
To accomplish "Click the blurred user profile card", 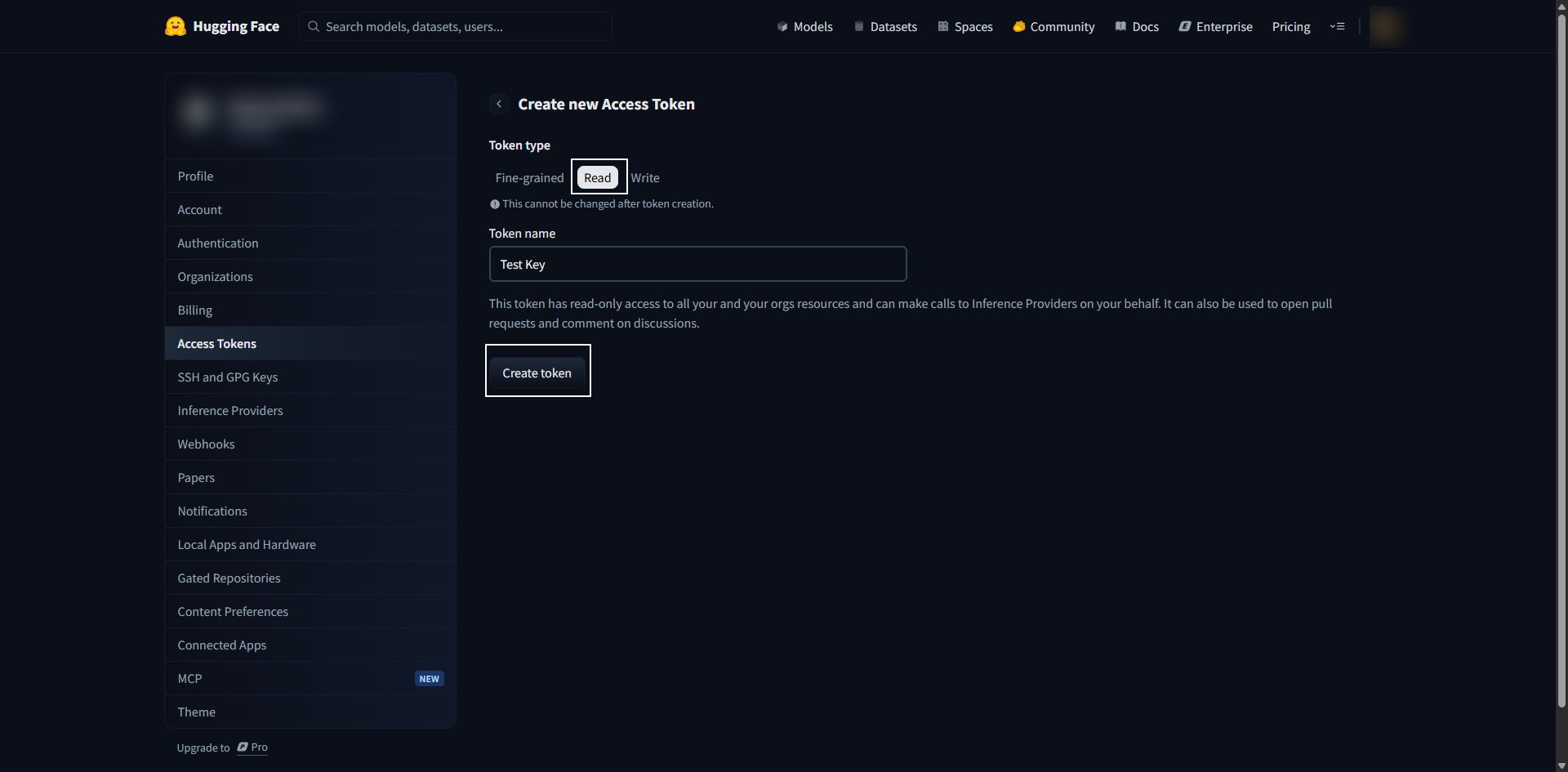I will click(x=310, y=115).
